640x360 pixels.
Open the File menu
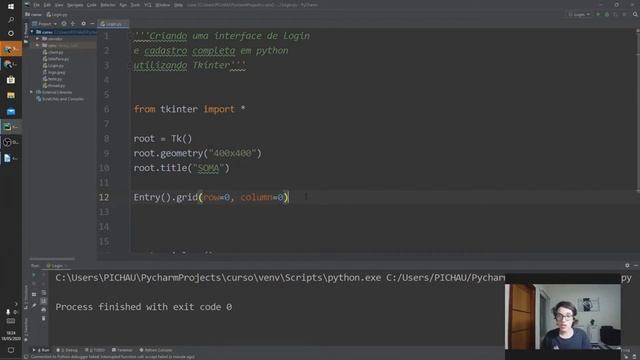(x=37, y=5)
